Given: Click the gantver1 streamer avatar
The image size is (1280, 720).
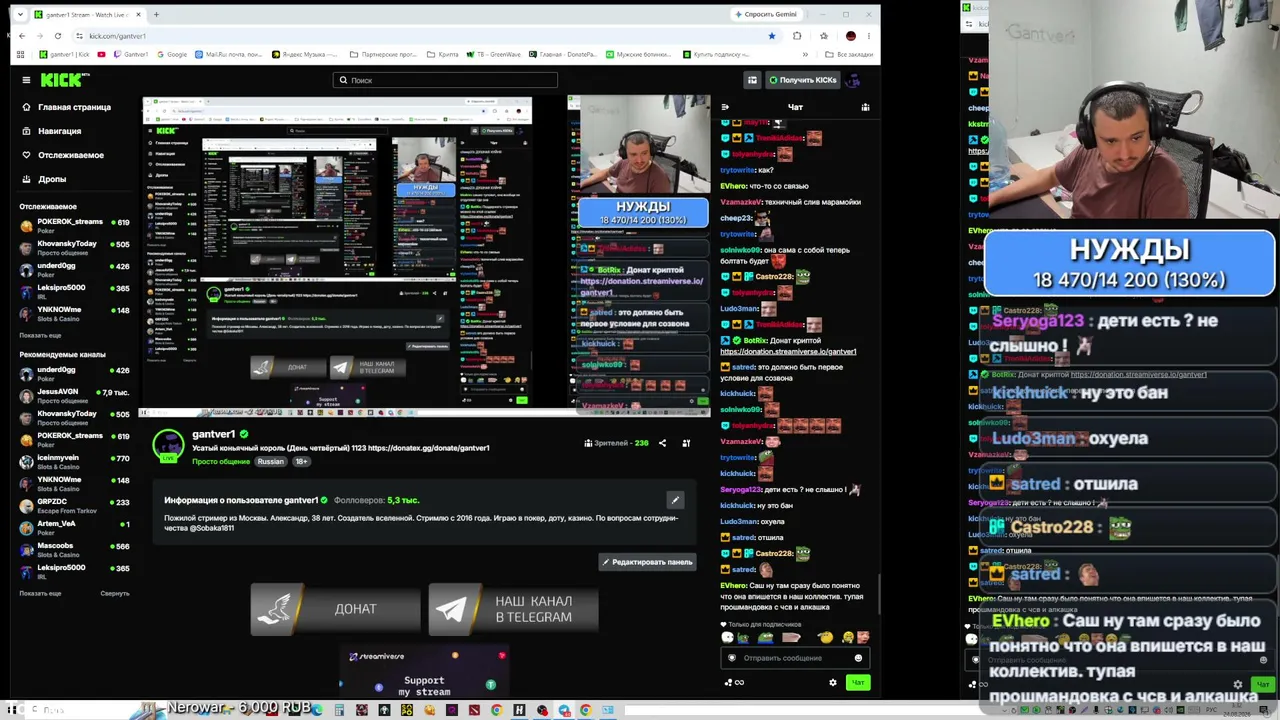Looking at the screenshot, I should (x=168, y=445).
